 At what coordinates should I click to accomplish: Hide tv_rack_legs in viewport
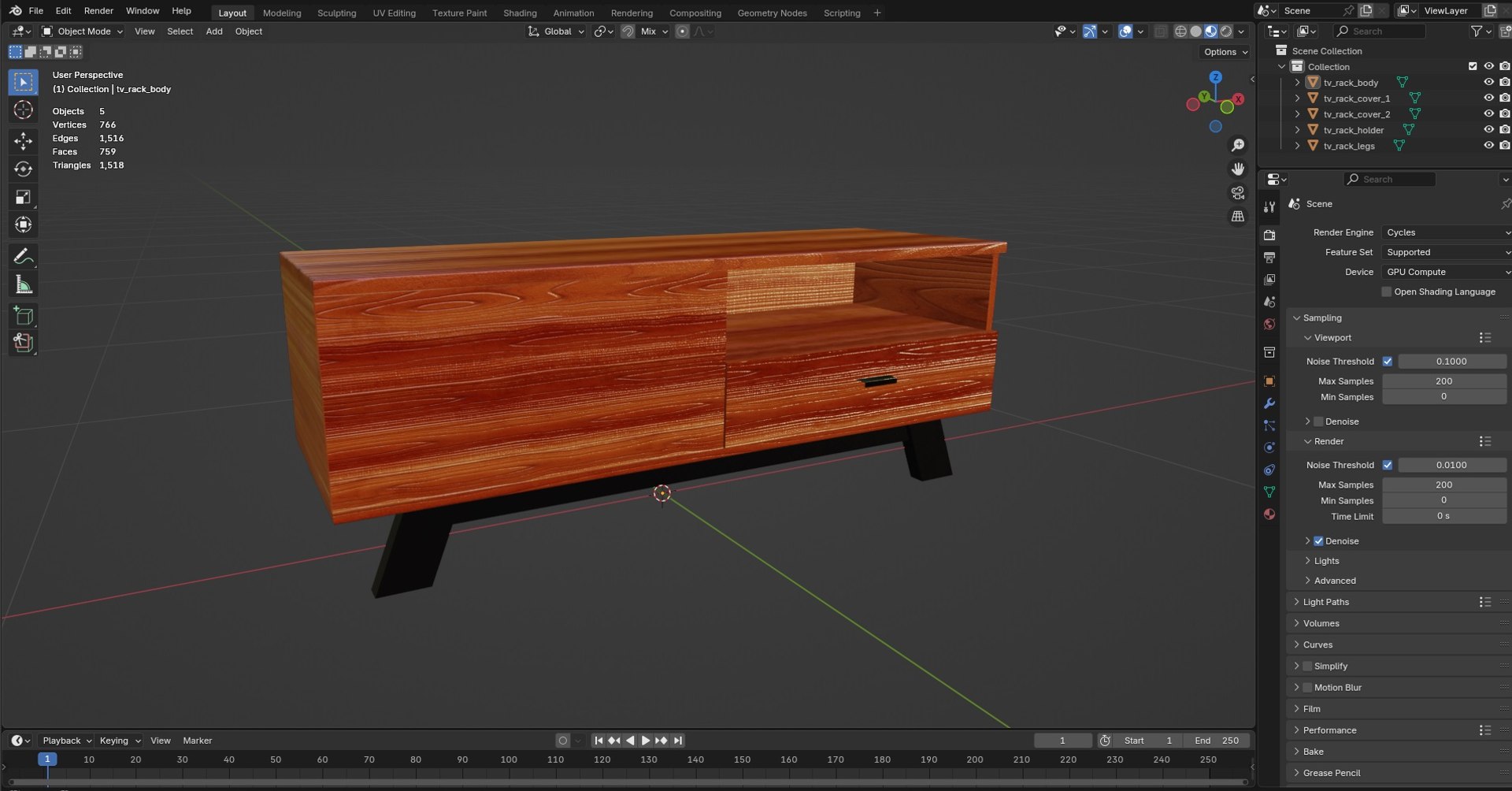click(x=1488, y=145)
